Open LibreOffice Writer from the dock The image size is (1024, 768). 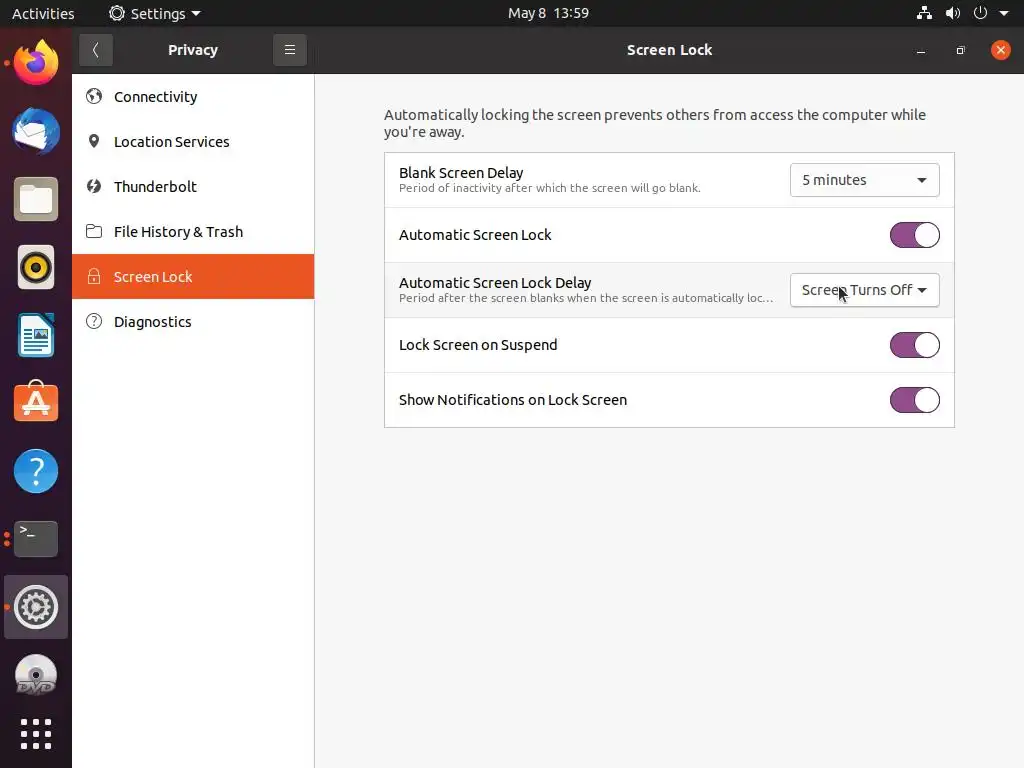(36, 335)
